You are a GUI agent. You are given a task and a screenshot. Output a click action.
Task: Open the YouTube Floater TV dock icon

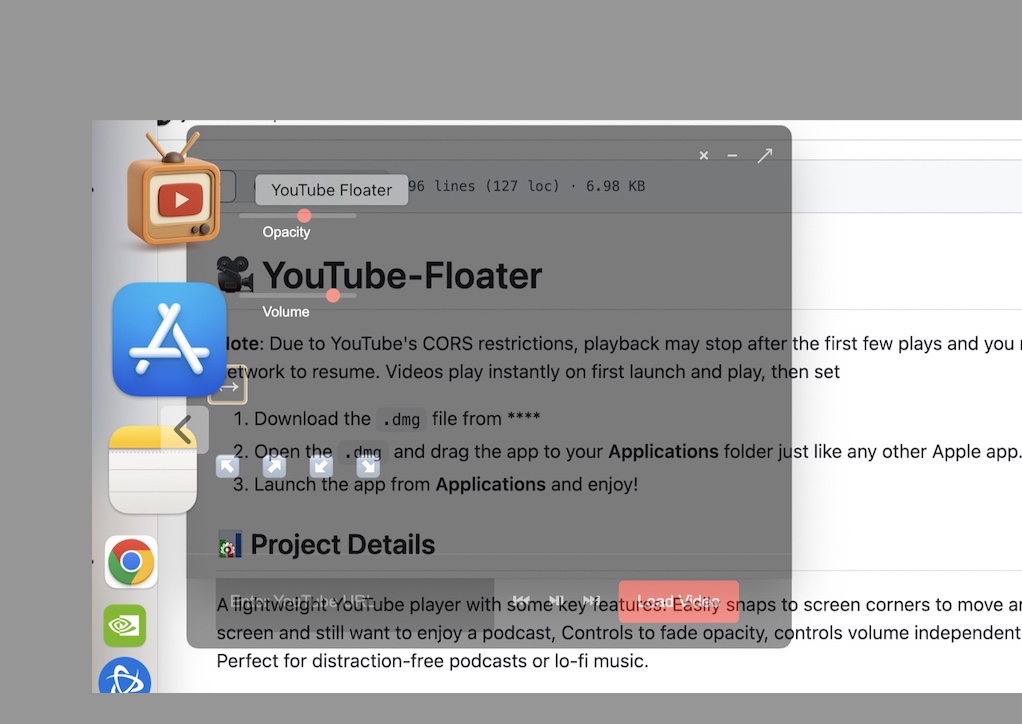[x=173, y=190]
